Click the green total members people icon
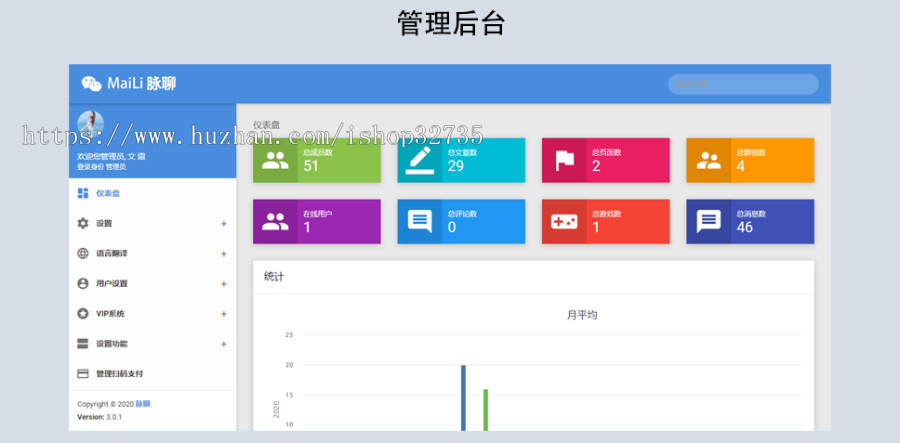 [x=275, y=161]
